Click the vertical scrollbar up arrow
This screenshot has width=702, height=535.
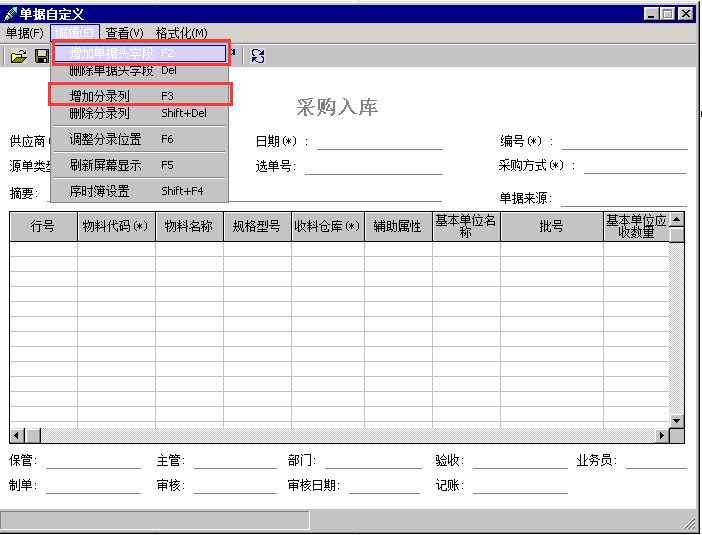[x=677, y=220]
